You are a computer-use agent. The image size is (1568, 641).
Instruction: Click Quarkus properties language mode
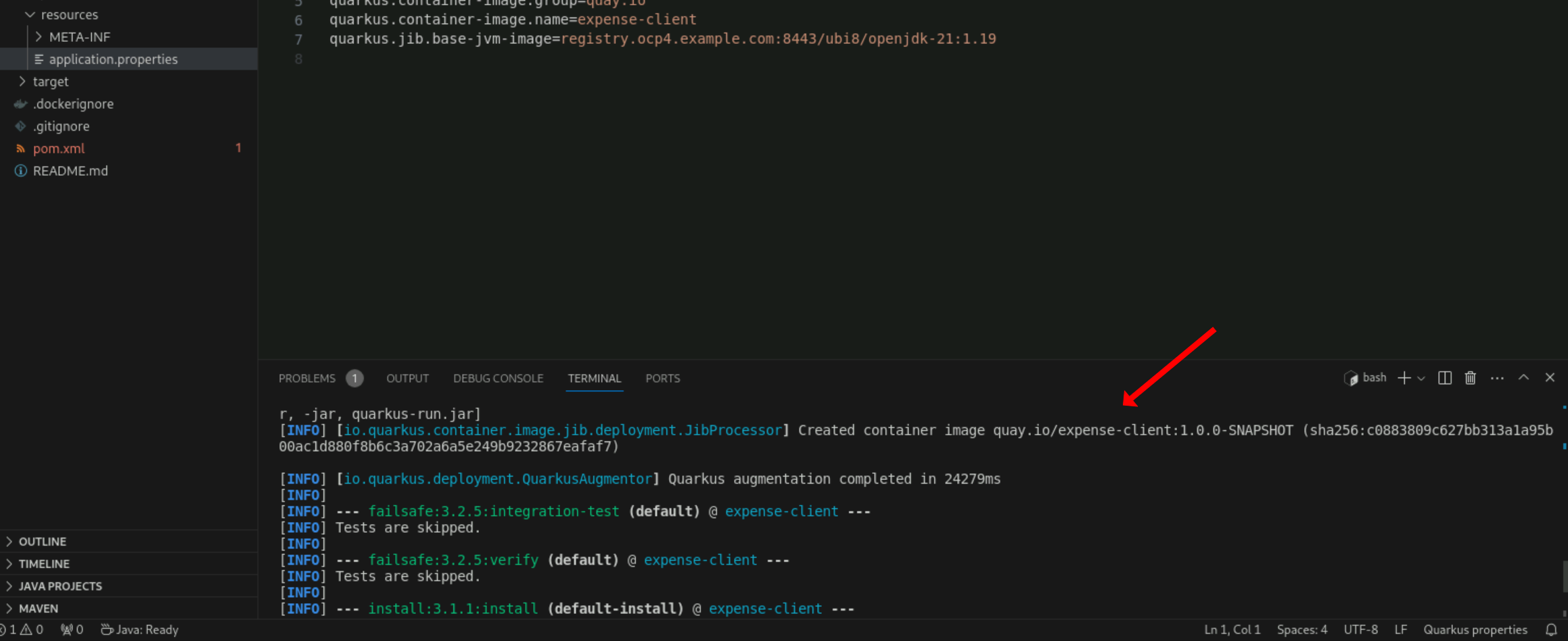pos(1475,630)
